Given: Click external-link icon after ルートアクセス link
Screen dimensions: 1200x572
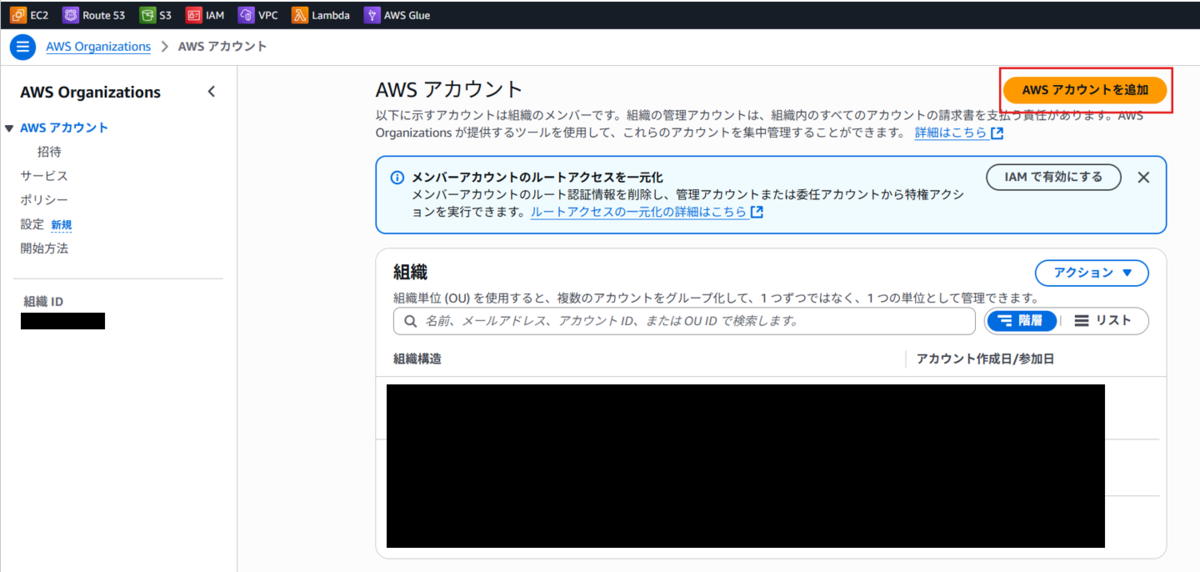Looking at the screenshot, I should [x=757, y=212].
